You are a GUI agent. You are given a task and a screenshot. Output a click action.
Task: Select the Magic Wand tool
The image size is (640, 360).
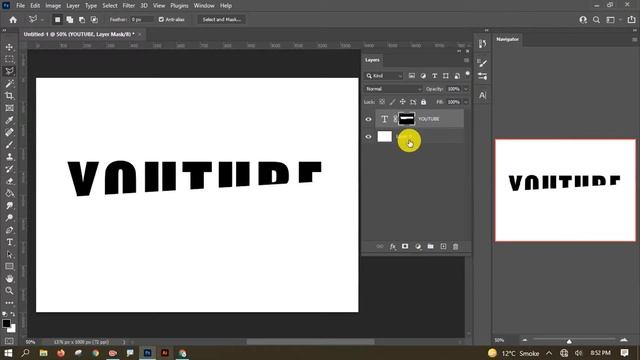pyautogui.click(x=9, y=84)
